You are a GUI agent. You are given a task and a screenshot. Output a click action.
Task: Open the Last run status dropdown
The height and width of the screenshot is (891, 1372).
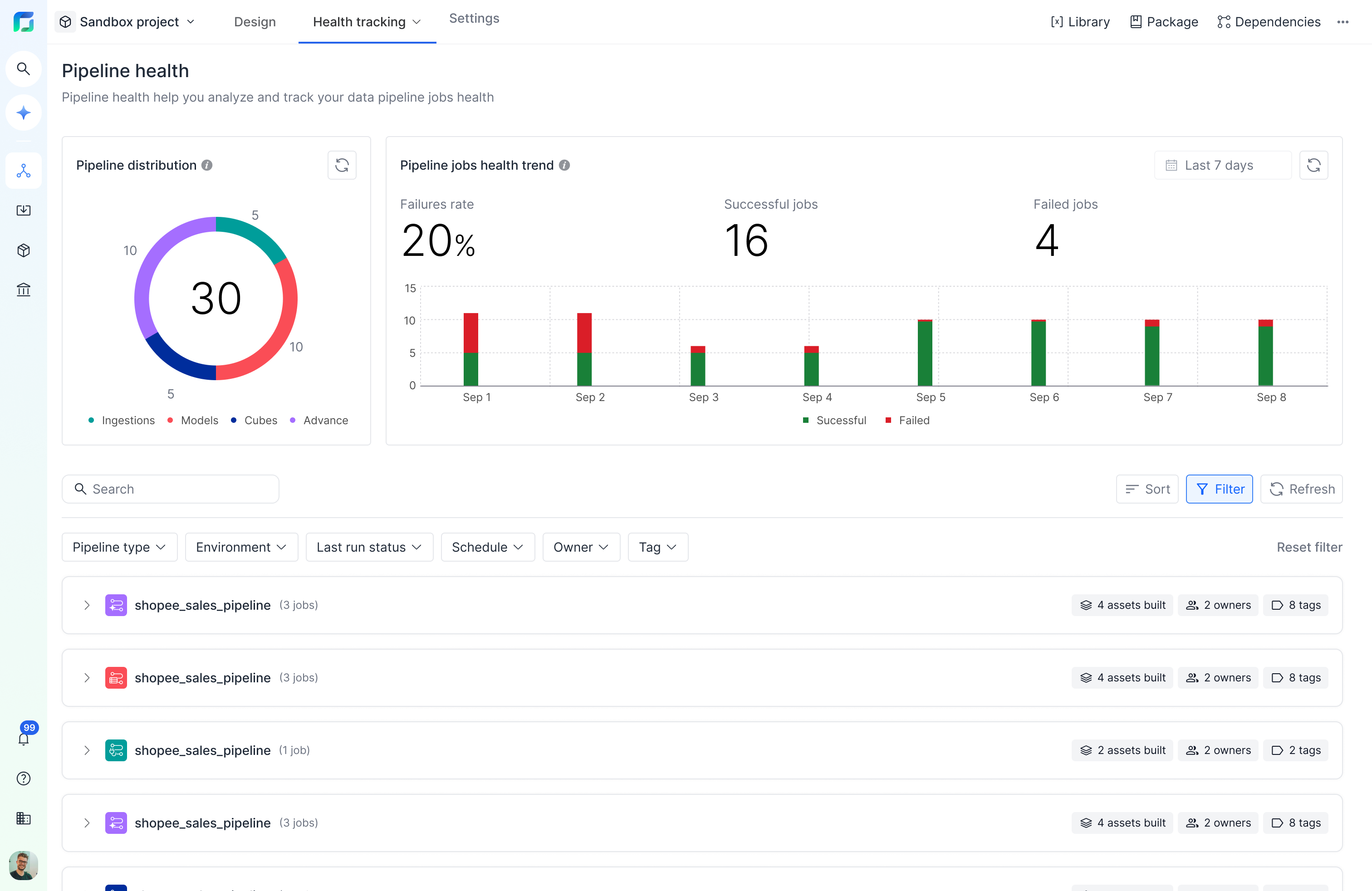tap(369, 547)
